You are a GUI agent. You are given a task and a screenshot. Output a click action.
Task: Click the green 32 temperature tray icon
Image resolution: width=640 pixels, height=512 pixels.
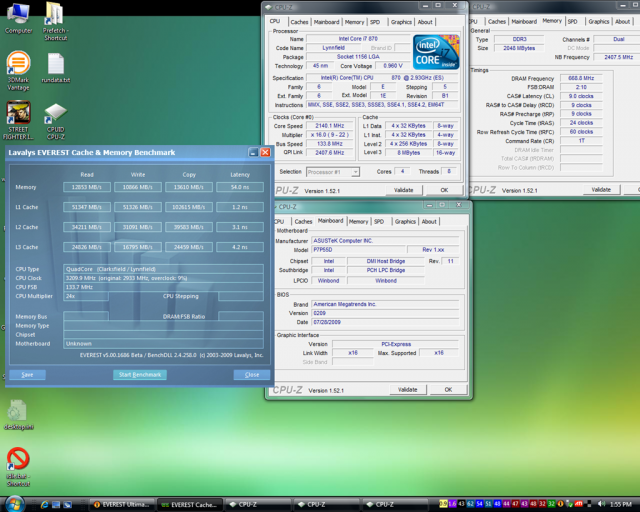tap(551, 504)
